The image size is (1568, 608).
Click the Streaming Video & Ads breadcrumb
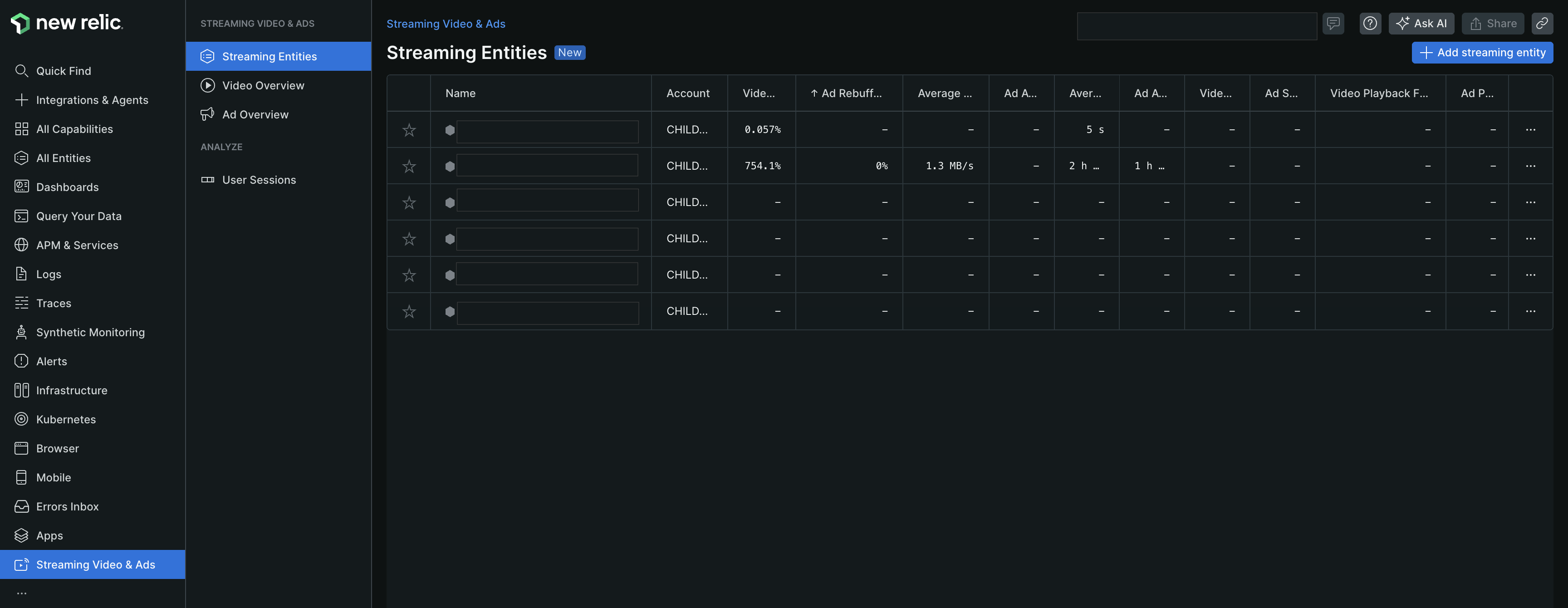pos(446,24)
